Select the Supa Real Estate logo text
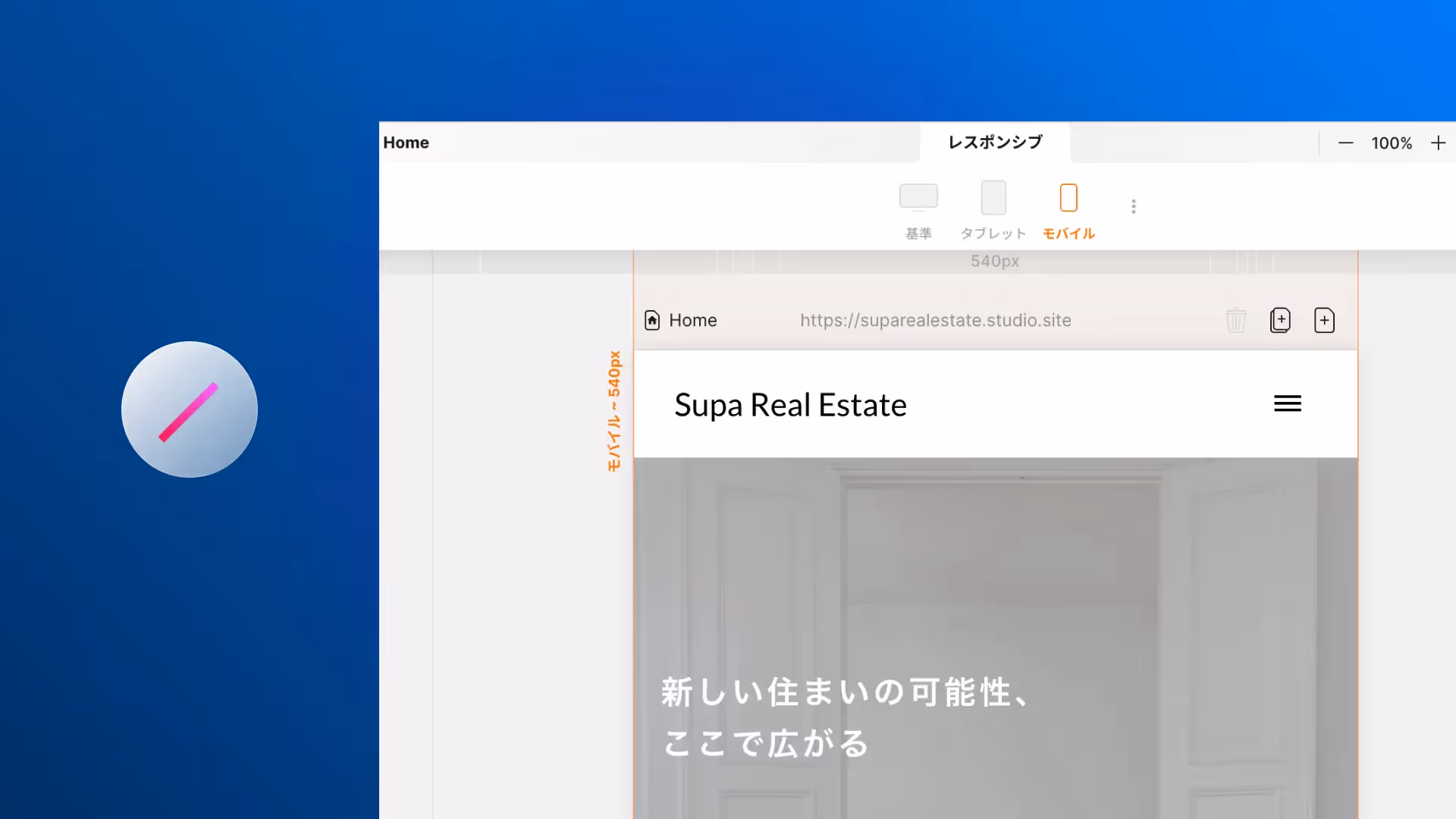Screen dimensions: 1456x819 pos(790,405)
